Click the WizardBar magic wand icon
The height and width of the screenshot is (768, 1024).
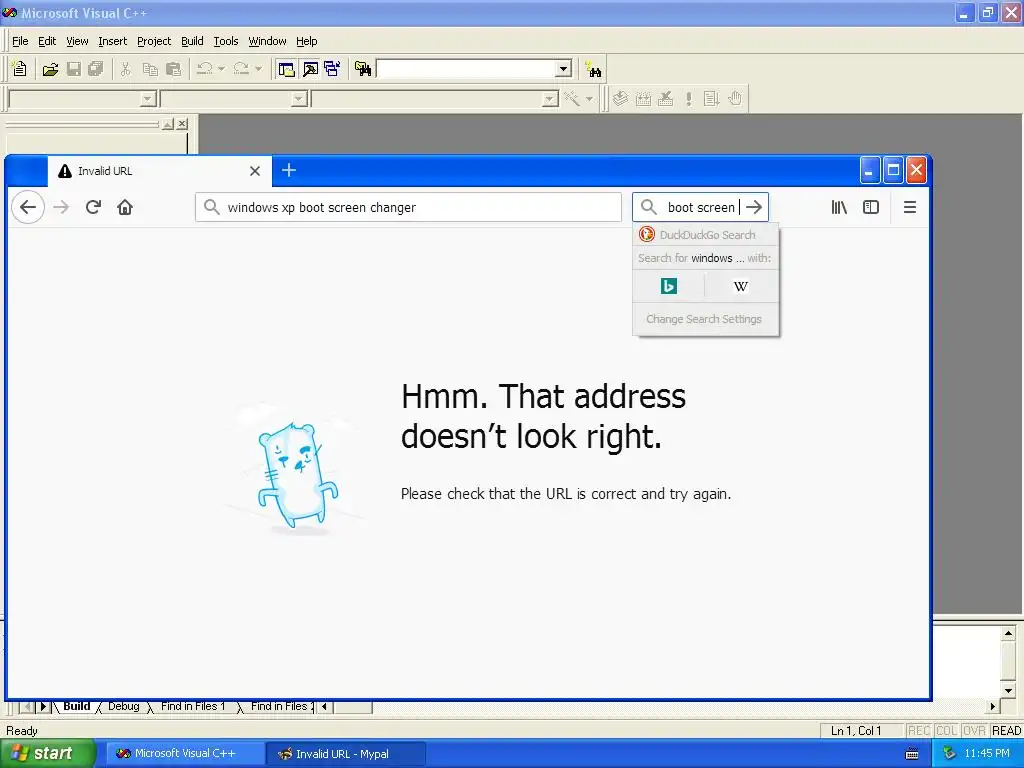click(x=572, y=99)
